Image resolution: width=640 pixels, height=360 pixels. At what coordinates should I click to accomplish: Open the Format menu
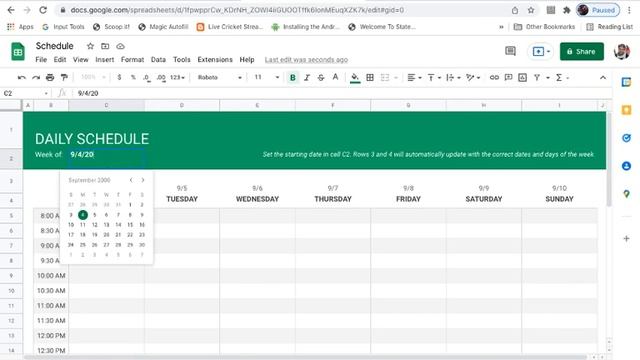point(132,60)
